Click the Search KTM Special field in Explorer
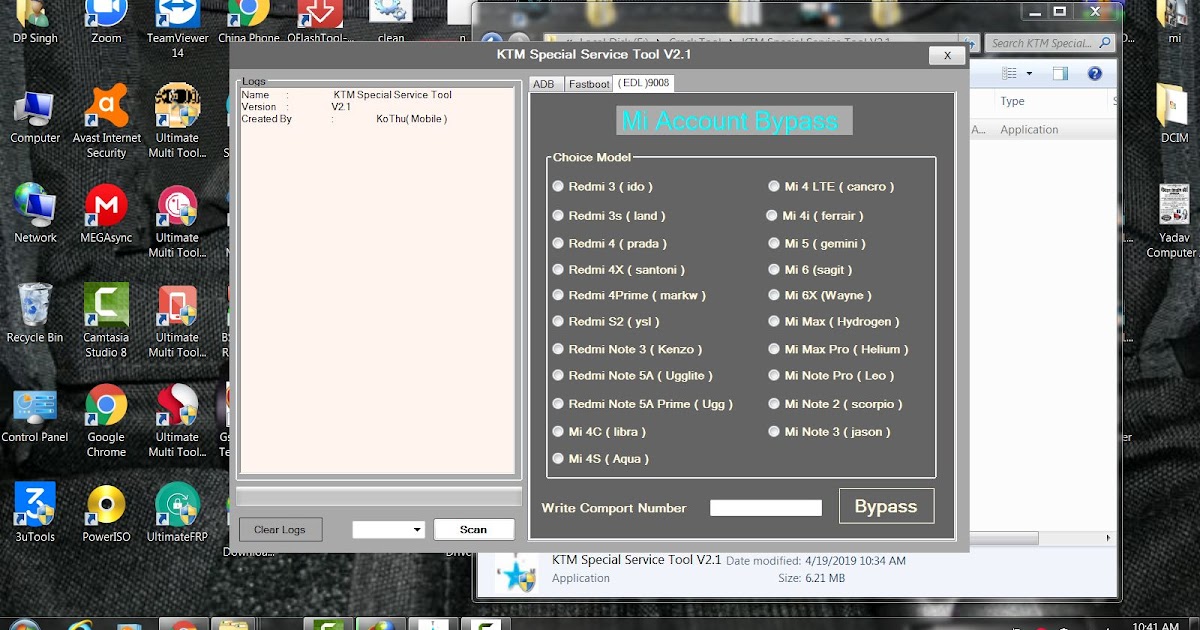Viewport: 1200px width, 630px height. click(1050, 43)
